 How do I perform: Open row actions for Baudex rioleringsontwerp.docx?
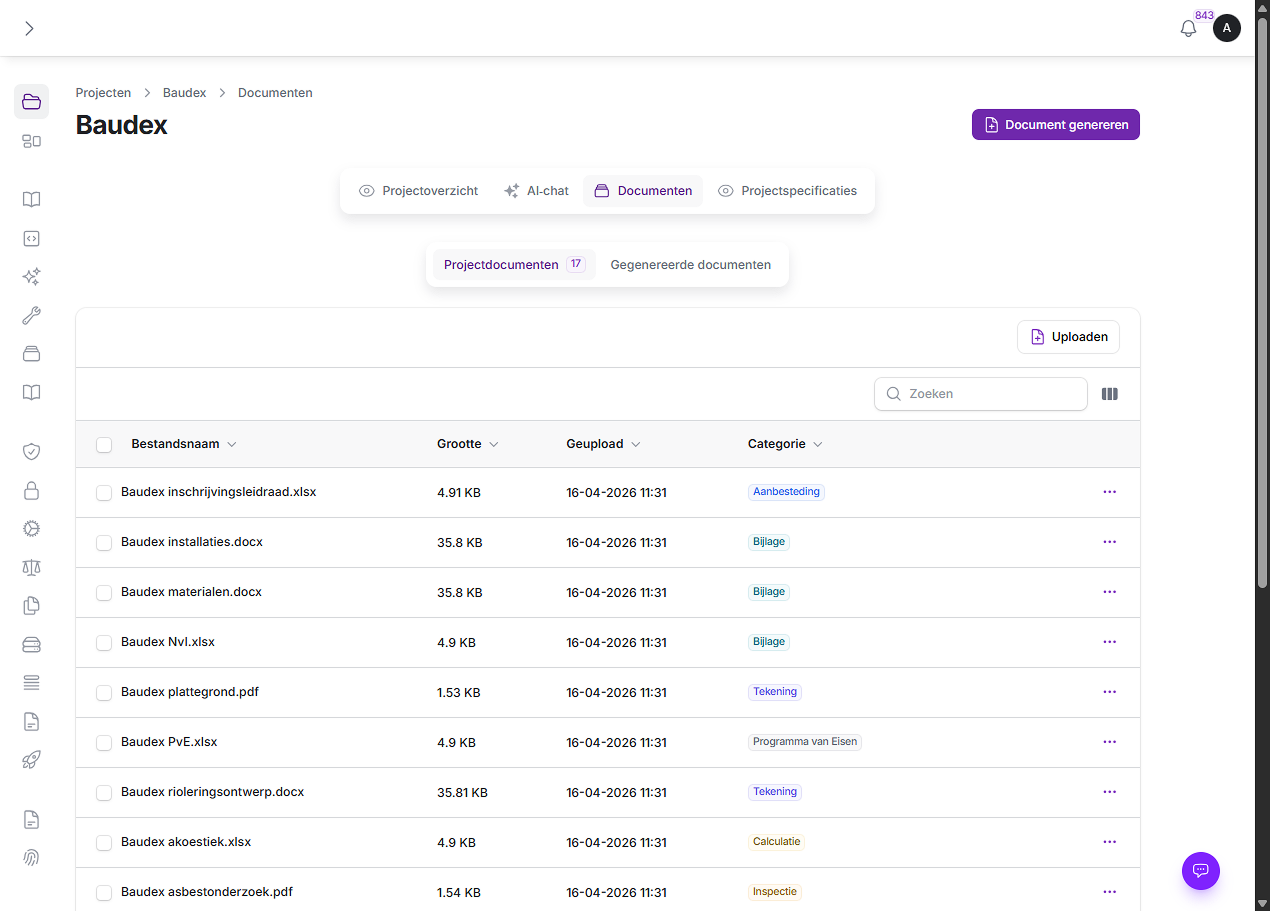(1109, 792)
